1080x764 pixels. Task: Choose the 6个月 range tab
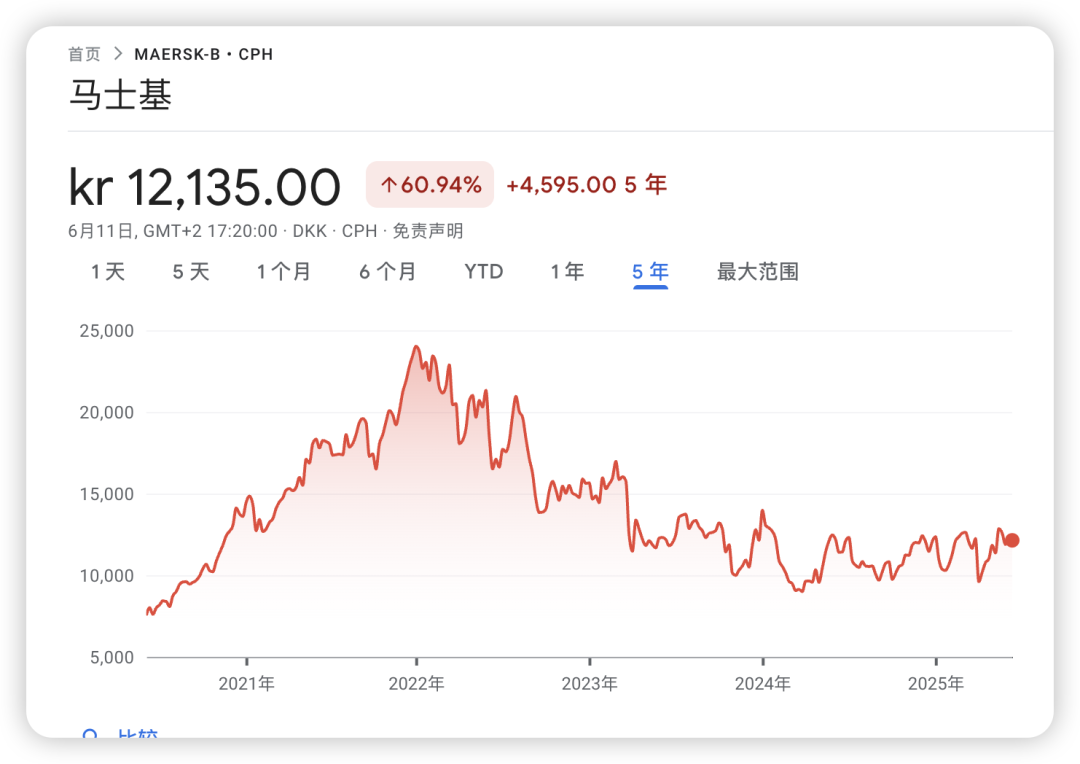(388, 272)
